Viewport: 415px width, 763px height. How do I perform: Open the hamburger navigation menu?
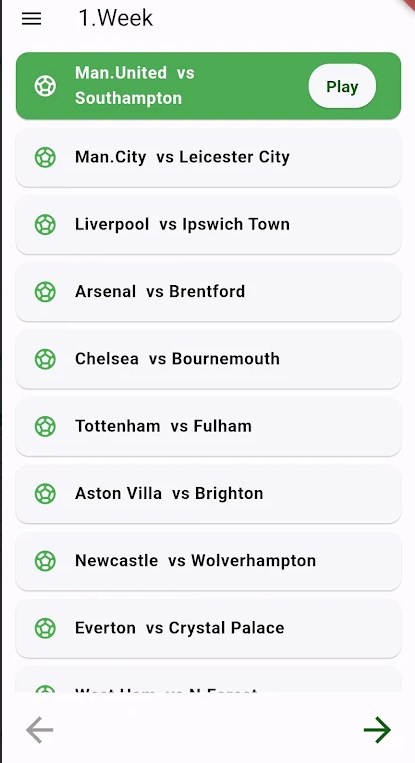[32, 19]
